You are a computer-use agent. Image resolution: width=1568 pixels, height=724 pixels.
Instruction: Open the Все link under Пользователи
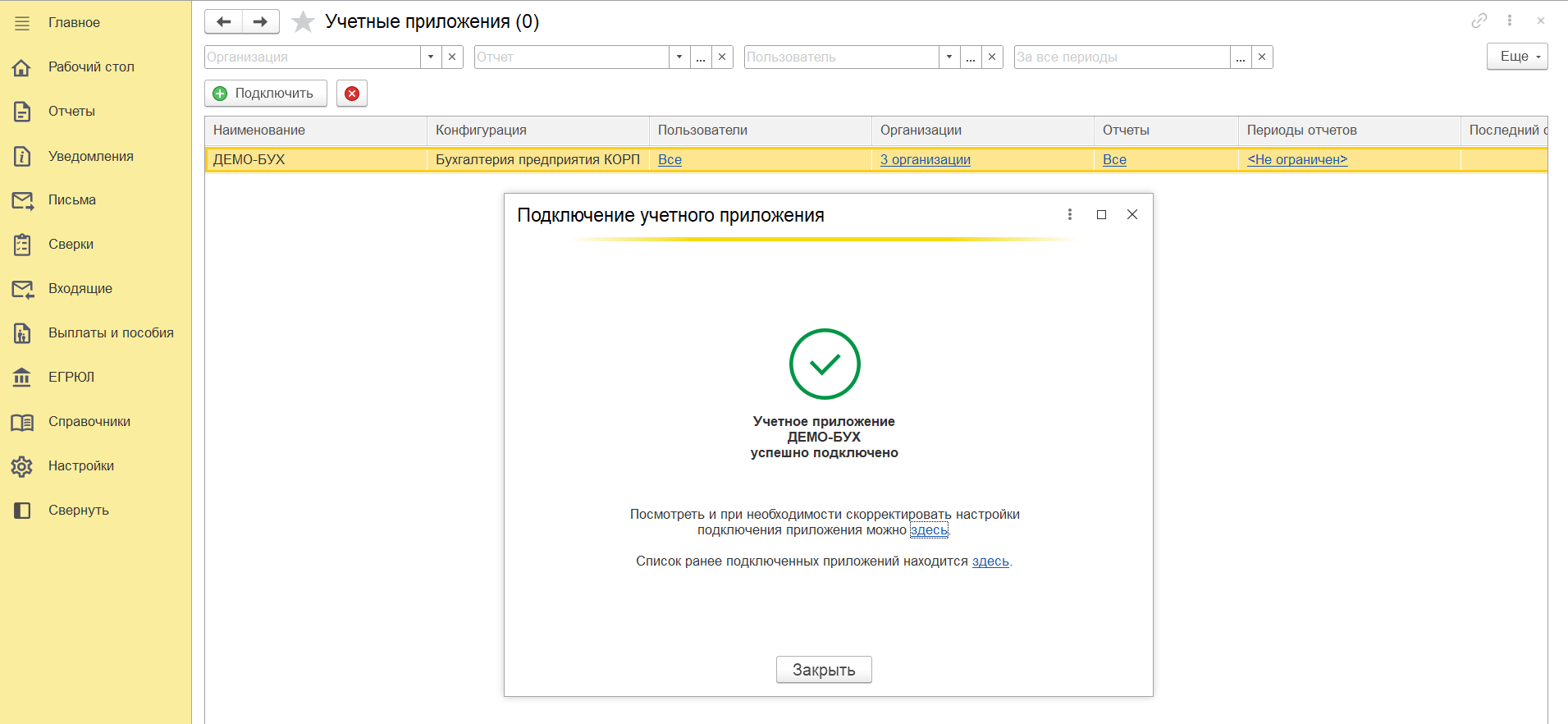click(670, 160)
